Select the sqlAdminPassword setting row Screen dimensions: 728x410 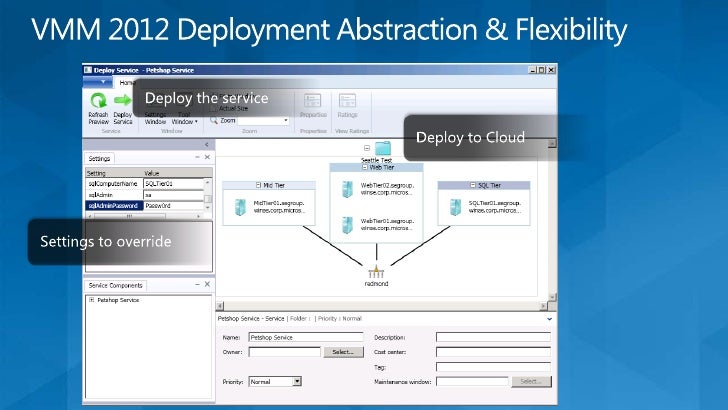[x=145, y=206]
